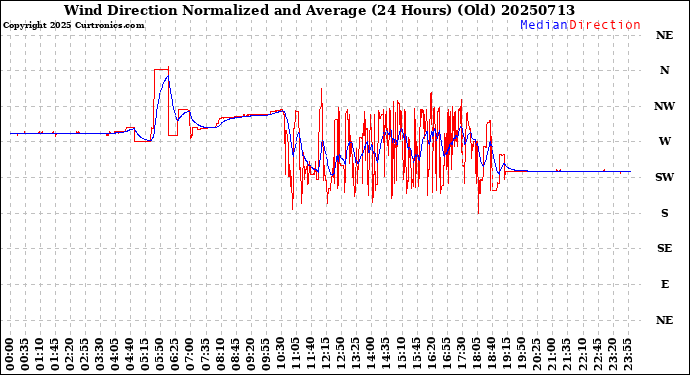
Task: Click the 00:00 time label
Action: click(x=10, y=354)
